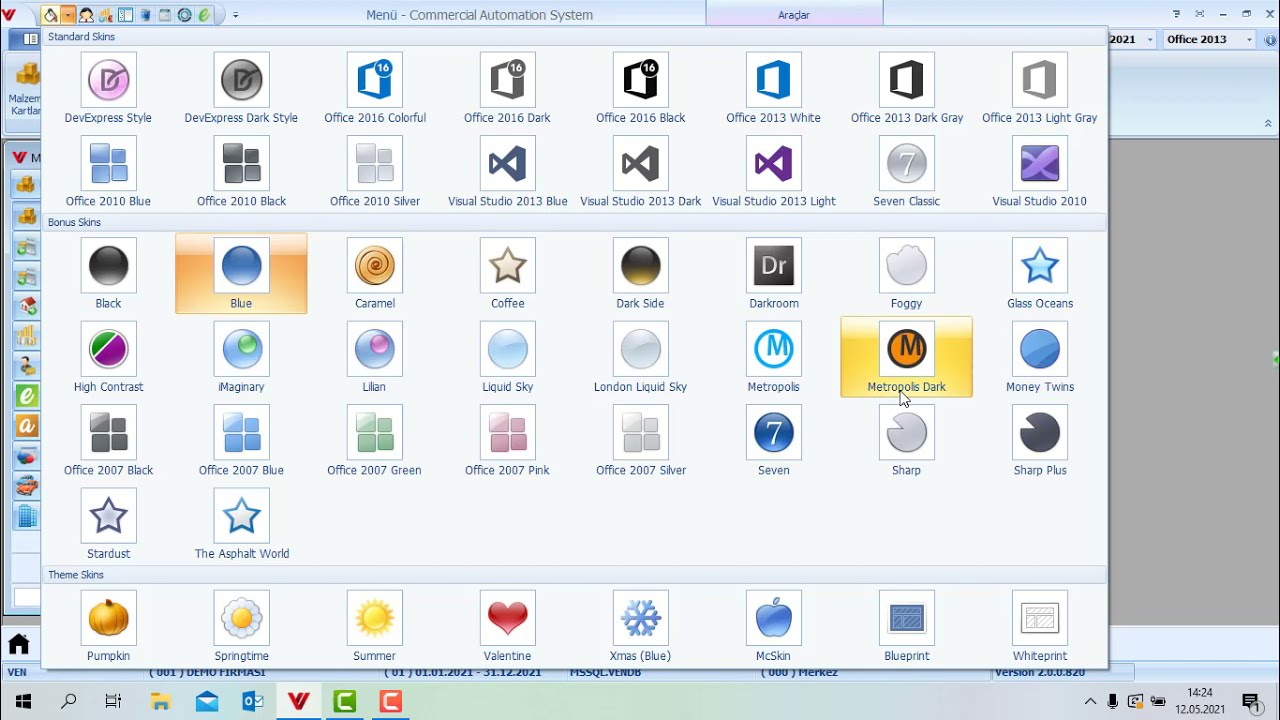Choose the Caramel skin
Viewport: 1280px width, 720px height.
click(374, 274)
